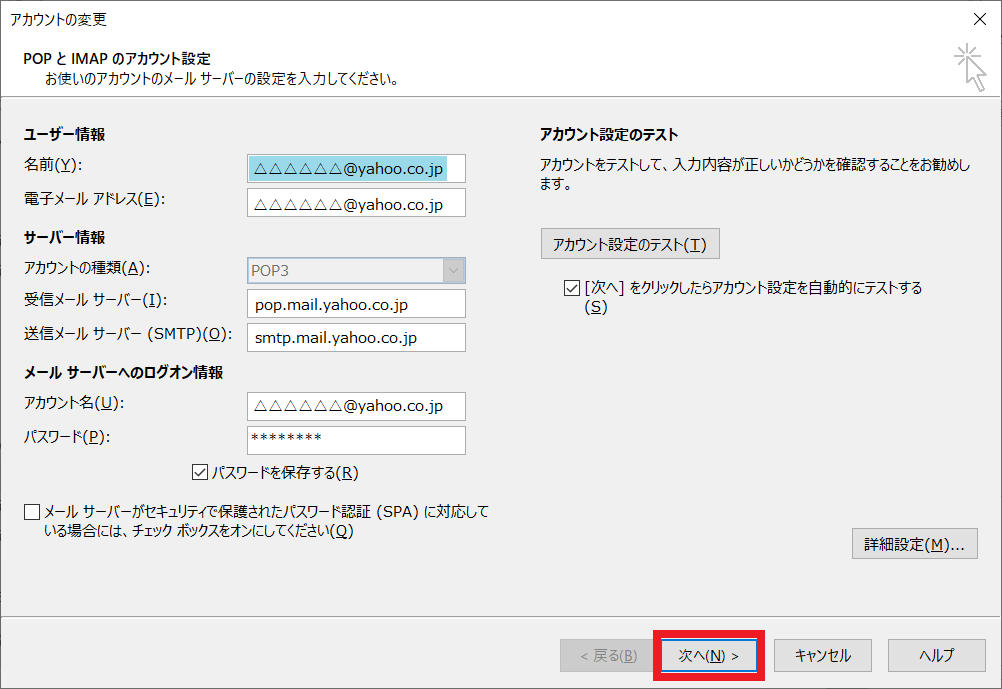The height and width of the screenshot is (689, 1002).
Task: Click the 名前(Y): label
Action: [x=53, y=165]
